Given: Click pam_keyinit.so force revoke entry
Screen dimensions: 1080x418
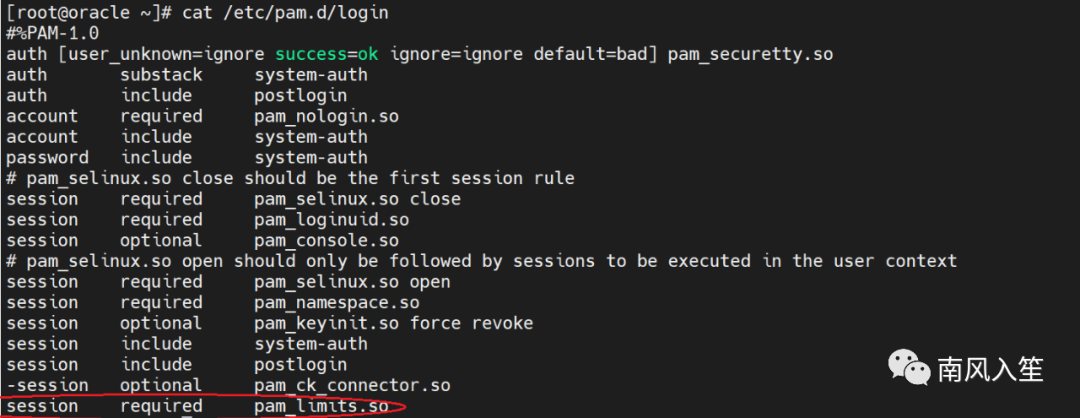Looking at the screenshot, I should (x=394, y=323).
